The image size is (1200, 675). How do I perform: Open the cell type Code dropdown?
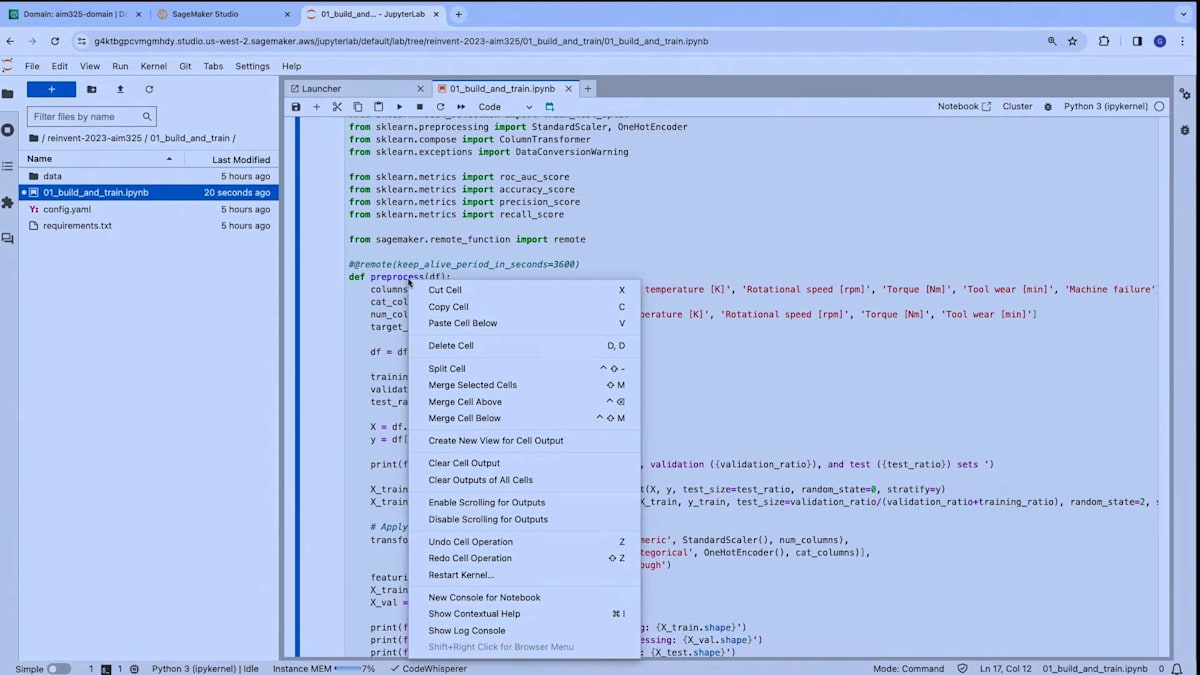(505, 107)
